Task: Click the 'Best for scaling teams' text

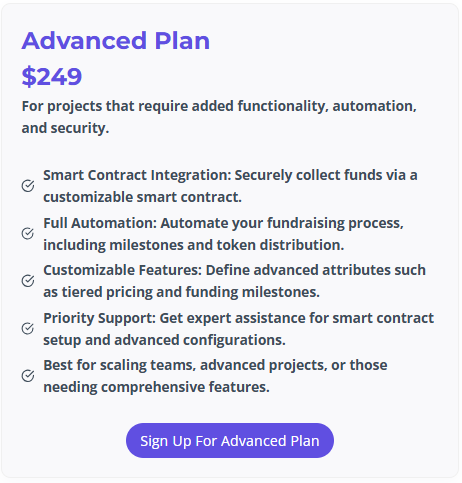Action: tap(119, 365)
